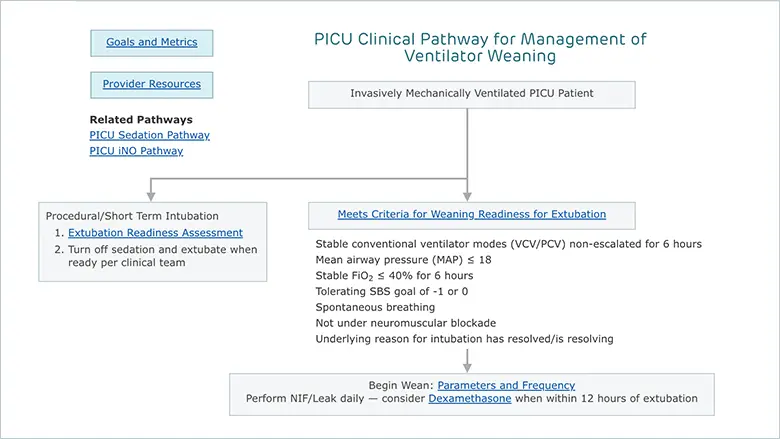The width and height of the screenshot is (780, 439).
Task: Go to PICU iNO Pathway
Action: [x=136, y=151]
